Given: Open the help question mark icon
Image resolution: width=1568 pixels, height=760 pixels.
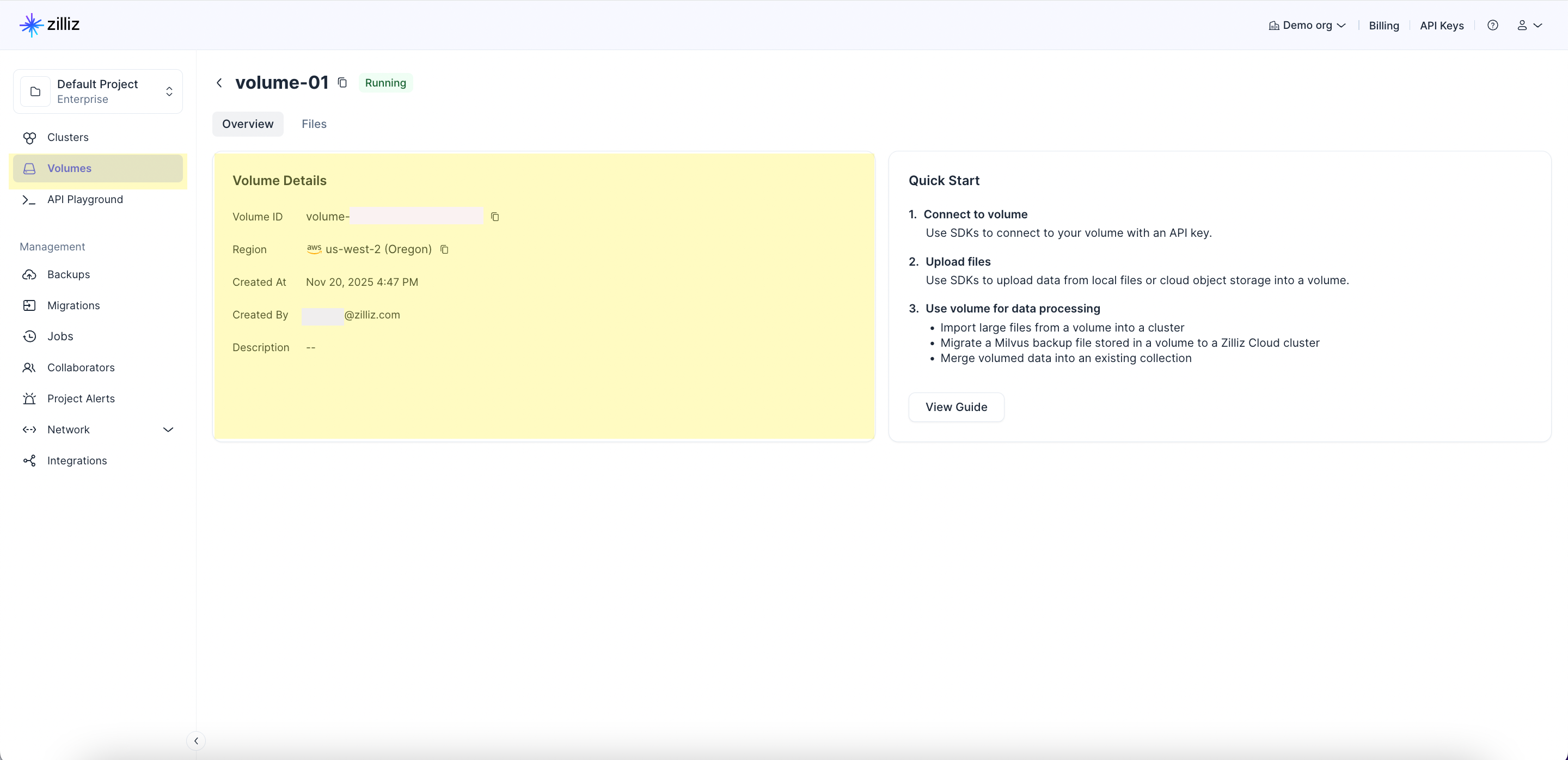Looking at the screenshot, I should [1492, 25].
